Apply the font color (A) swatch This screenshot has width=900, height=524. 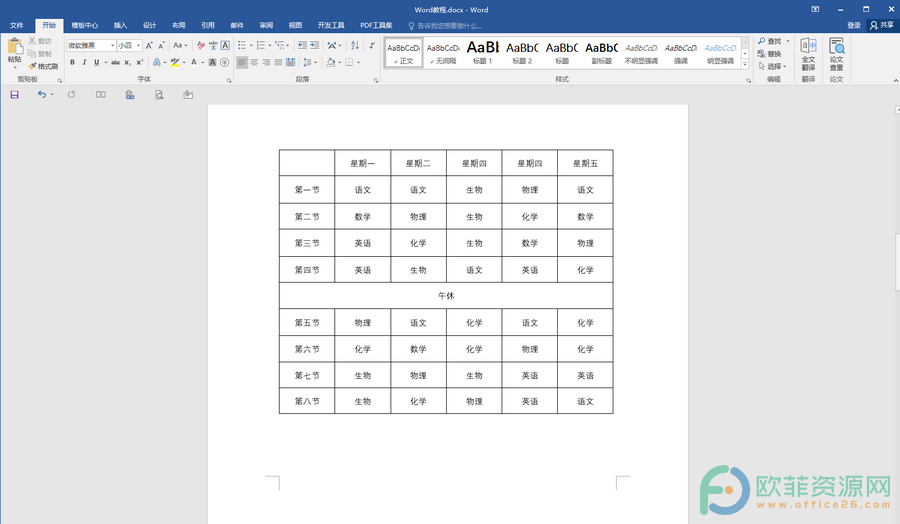pos(194,62)
